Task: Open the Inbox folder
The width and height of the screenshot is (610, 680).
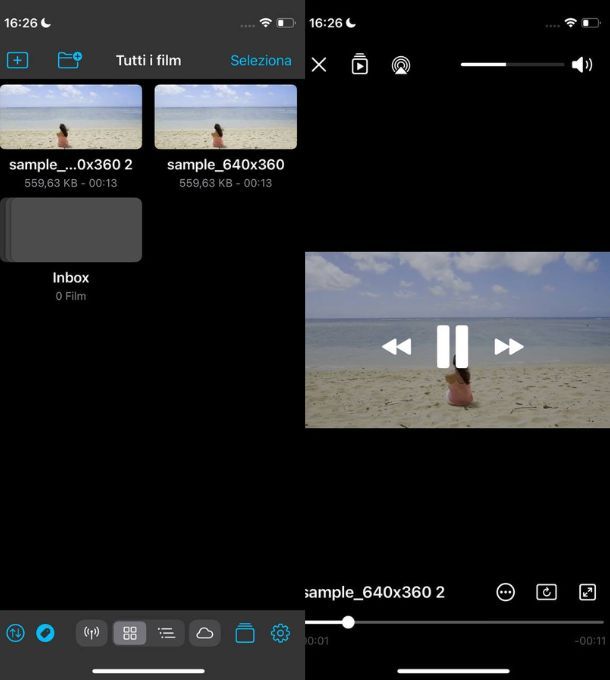Action: click(x=71, y=230)
